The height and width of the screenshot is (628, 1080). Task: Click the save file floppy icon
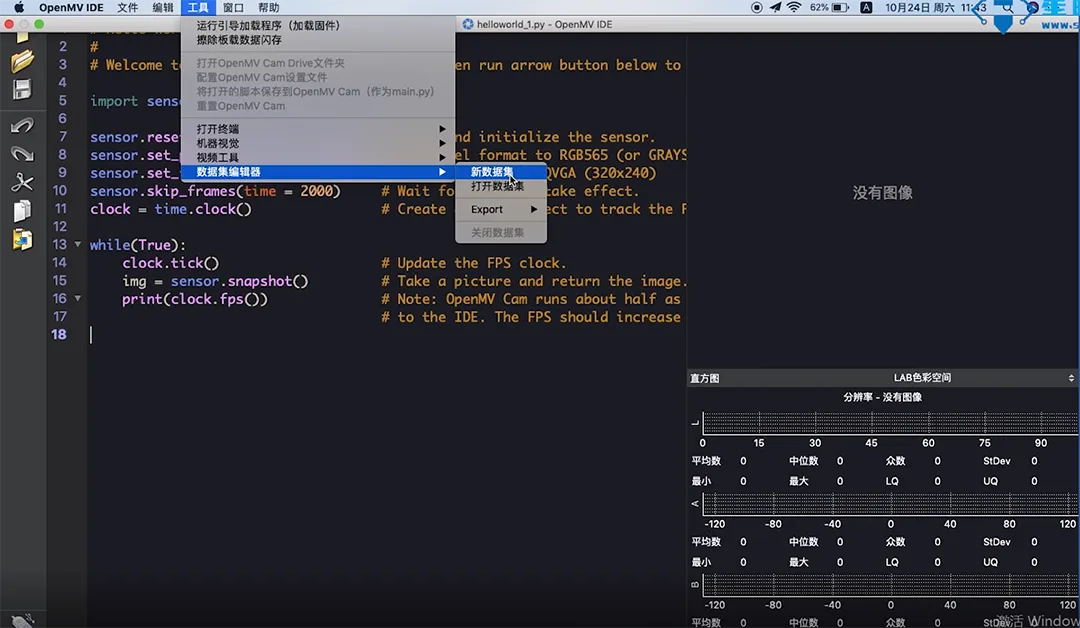tap(22, 90)
